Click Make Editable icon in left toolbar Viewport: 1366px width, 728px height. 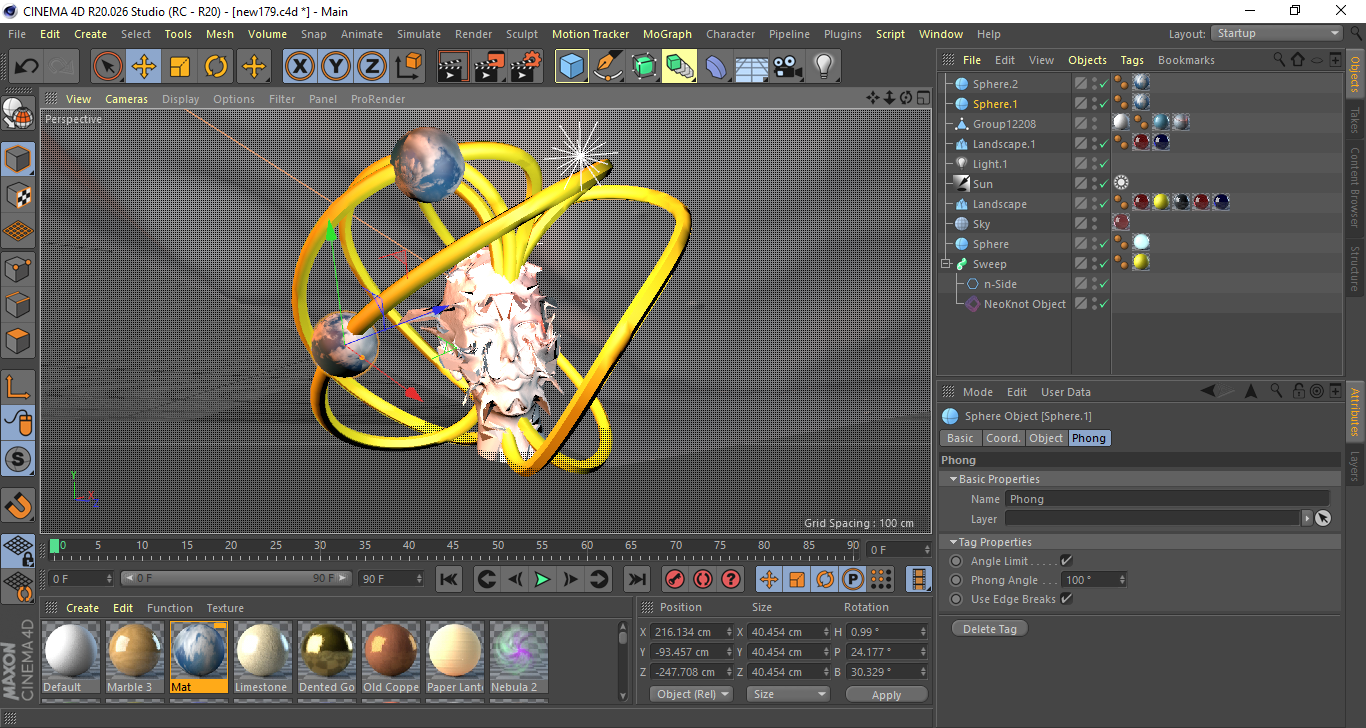click(x=18, y=115)
